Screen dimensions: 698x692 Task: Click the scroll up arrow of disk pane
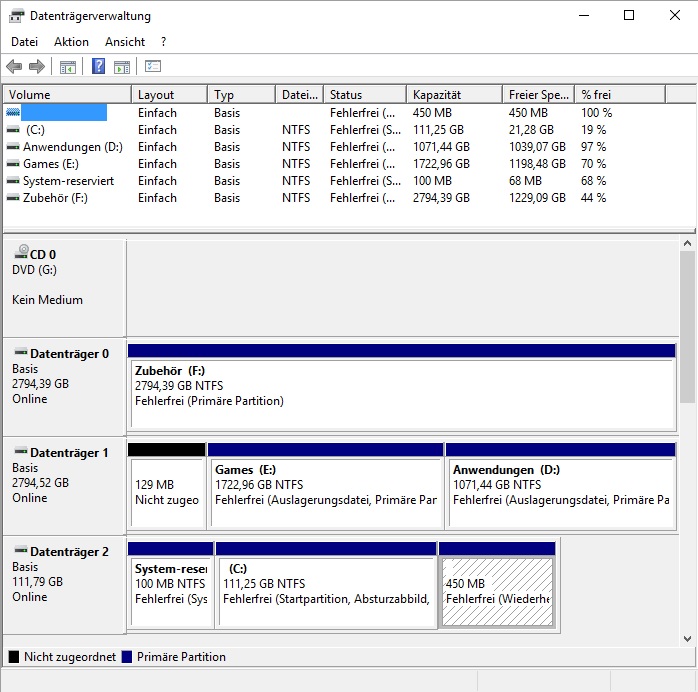687,243
